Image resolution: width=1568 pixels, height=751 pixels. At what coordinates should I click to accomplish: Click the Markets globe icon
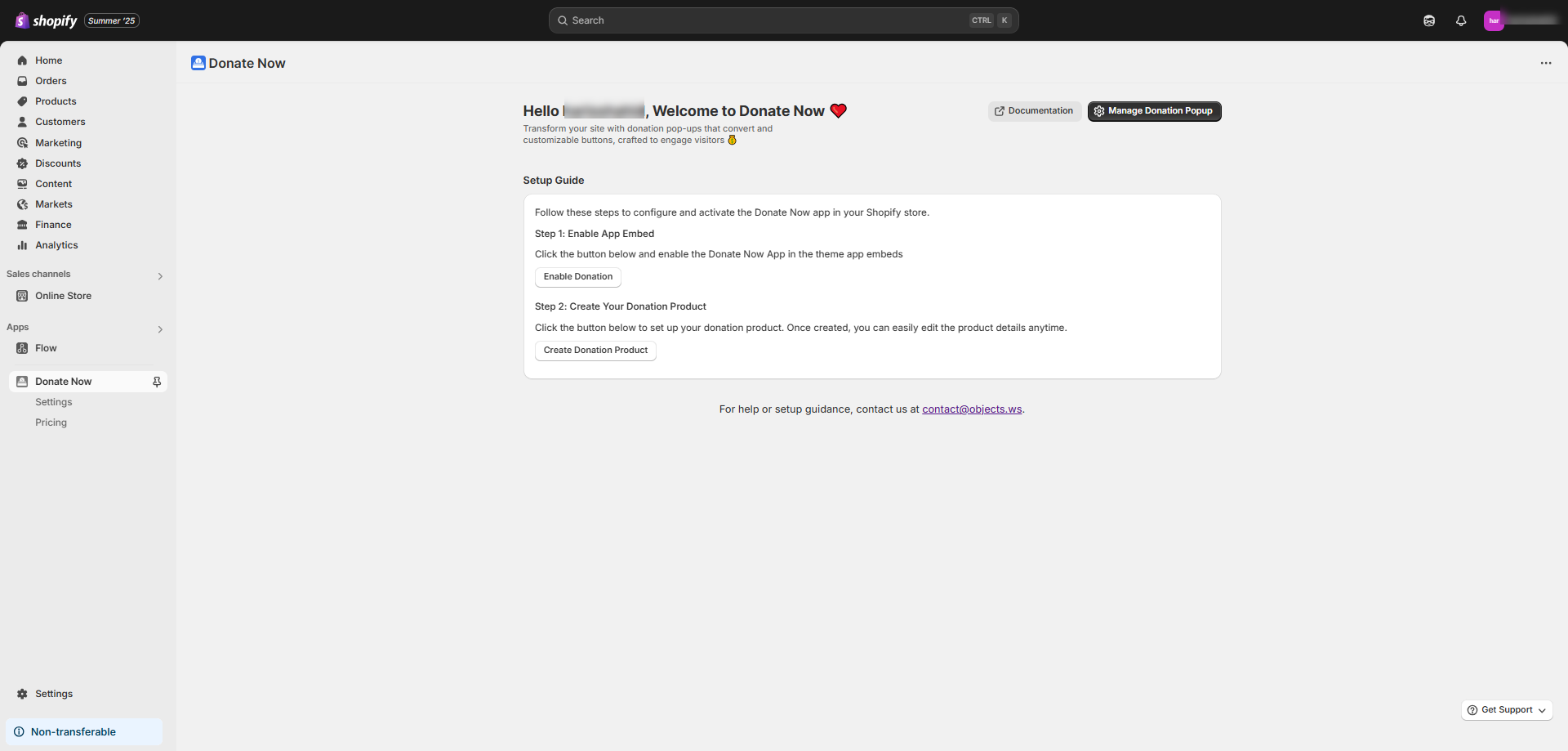(x=22, y=204)
